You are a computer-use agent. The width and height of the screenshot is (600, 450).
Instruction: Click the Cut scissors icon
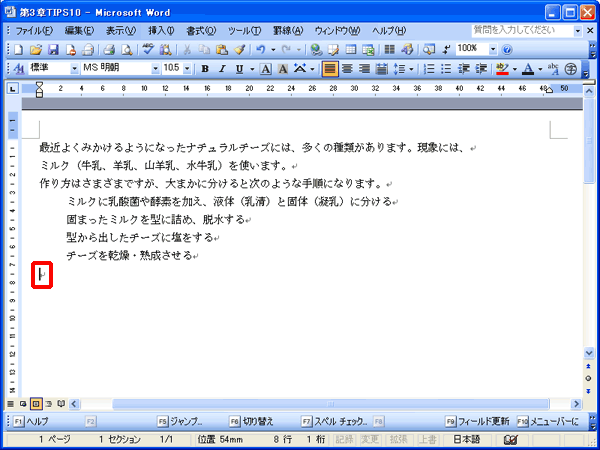click(x=187, y=49)
